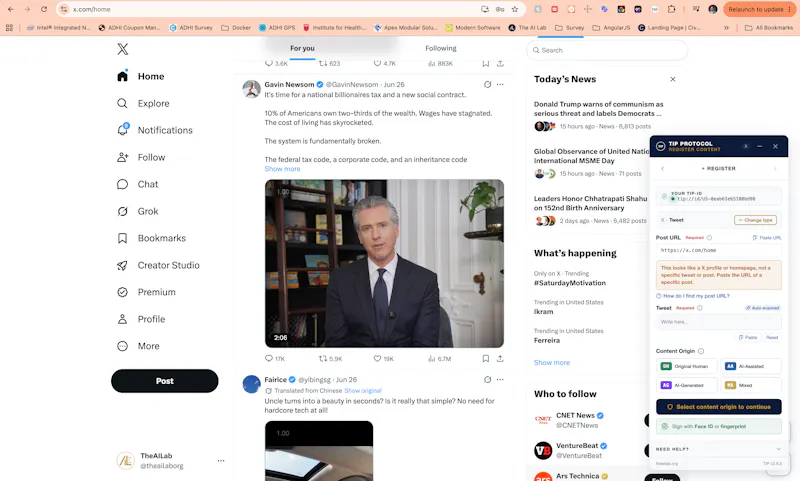Open Notifications in the sidebar
Viewport: 800px width, 481px height.
click(x=155, y=130)
